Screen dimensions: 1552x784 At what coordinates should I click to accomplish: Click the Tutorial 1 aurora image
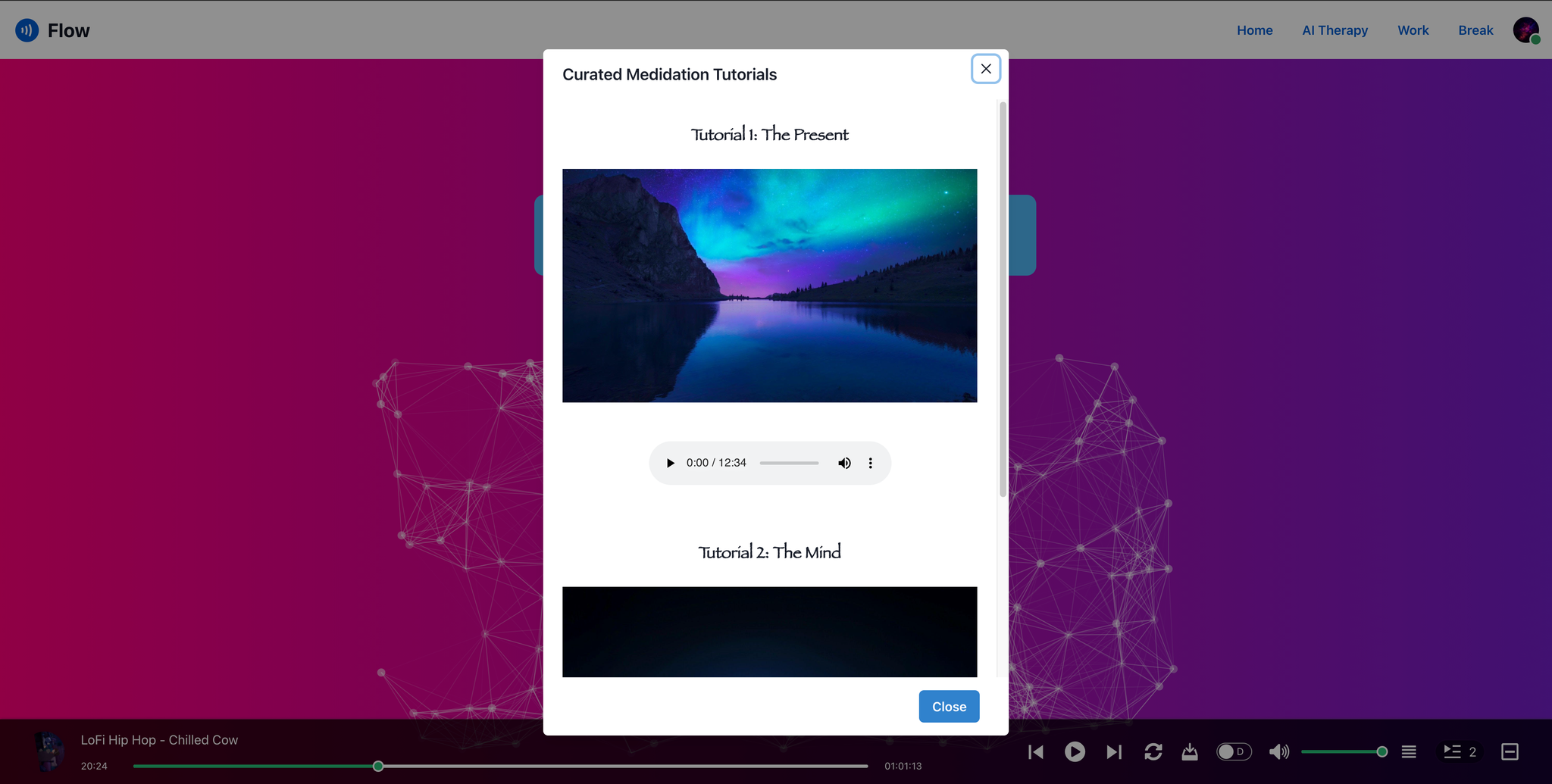click(769, 286)
